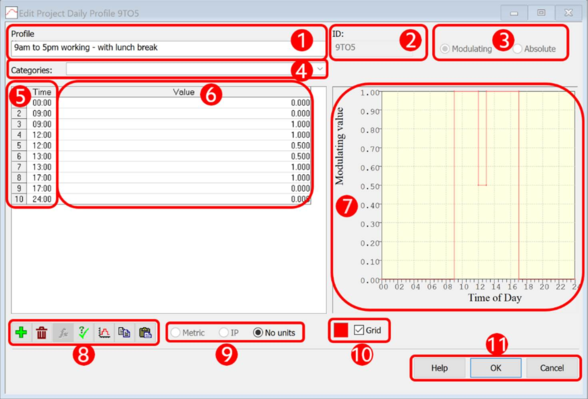Cancel the profile editing dialog

pos(552,368)
